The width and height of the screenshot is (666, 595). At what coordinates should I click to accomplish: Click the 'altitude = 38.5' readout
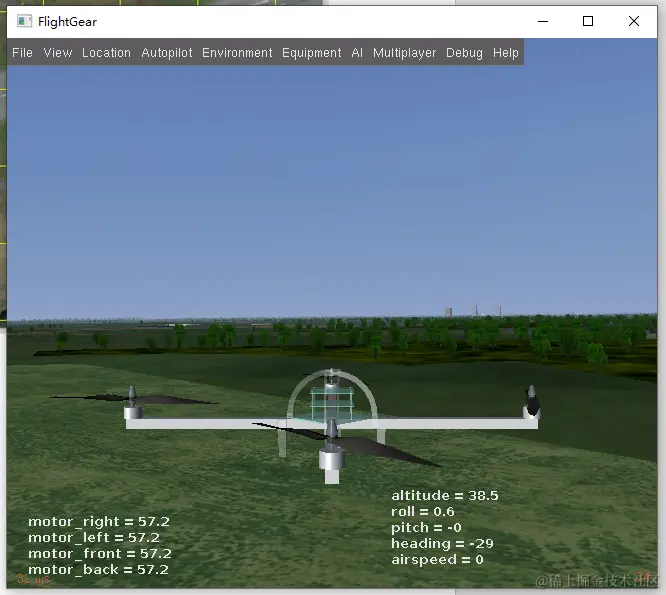(x=445, y=496)
